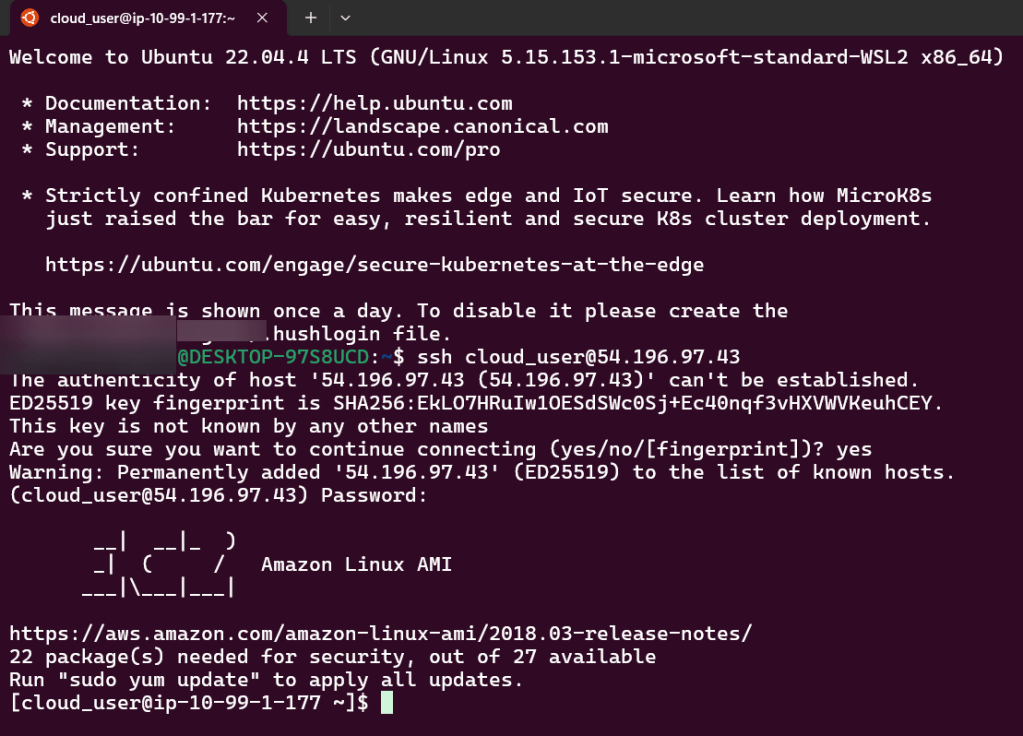Open the Amazon Linux AMI release notes URL
Image resolution: width=1023 pixels, height=736 pixels.
[x=380, y=633]
